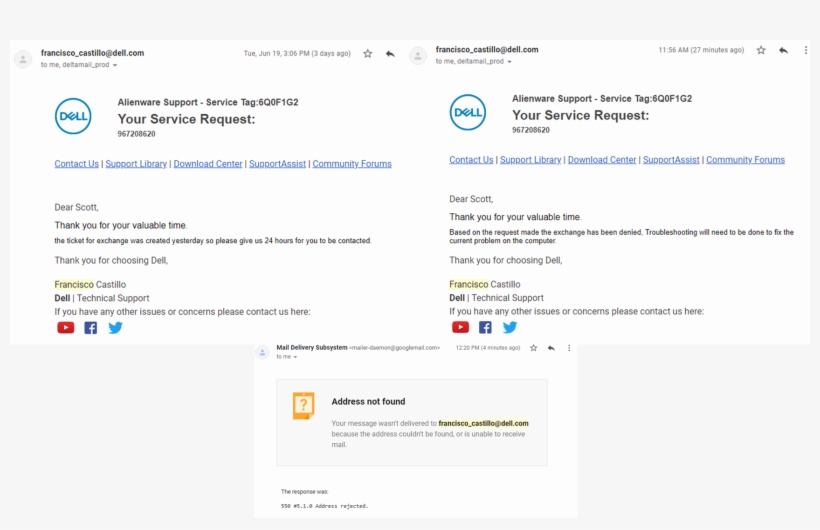
Task: Reply to the 11:56 AM email
Action: coord(783,50)
